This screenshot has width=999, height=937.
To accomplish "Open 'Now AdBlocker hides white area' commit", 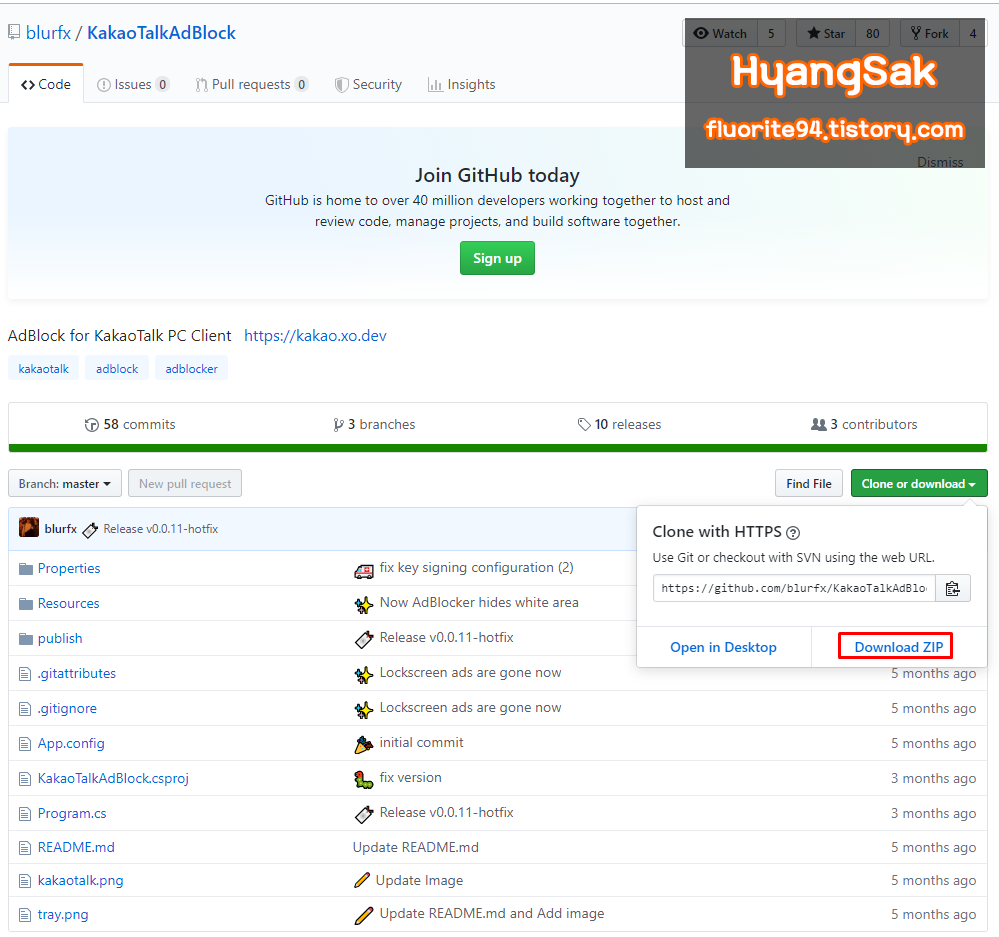I will tap(479, 603).
